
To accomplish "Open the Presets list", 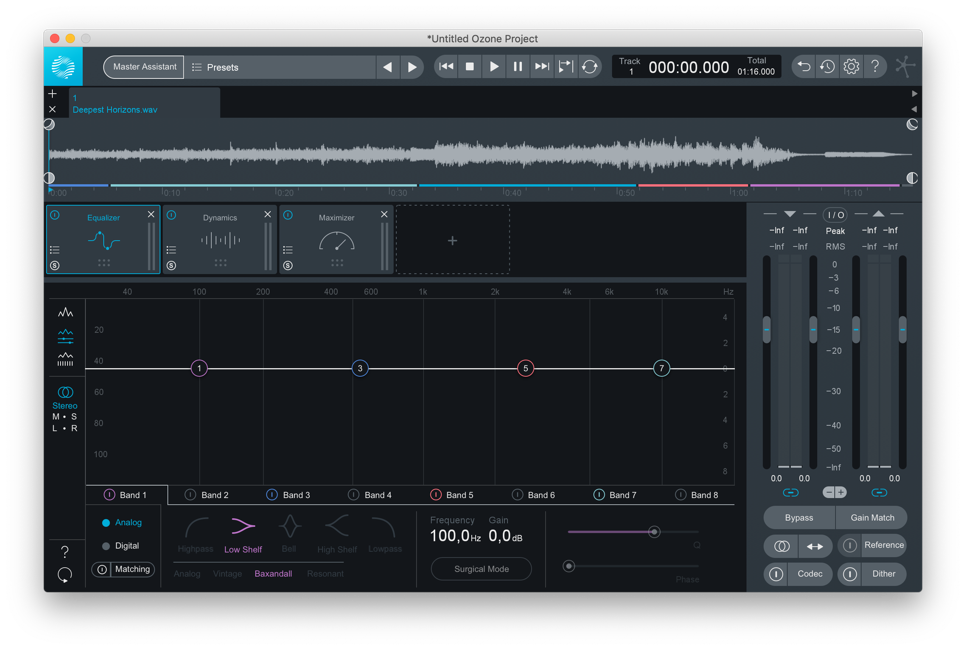I will coord(279,67).
